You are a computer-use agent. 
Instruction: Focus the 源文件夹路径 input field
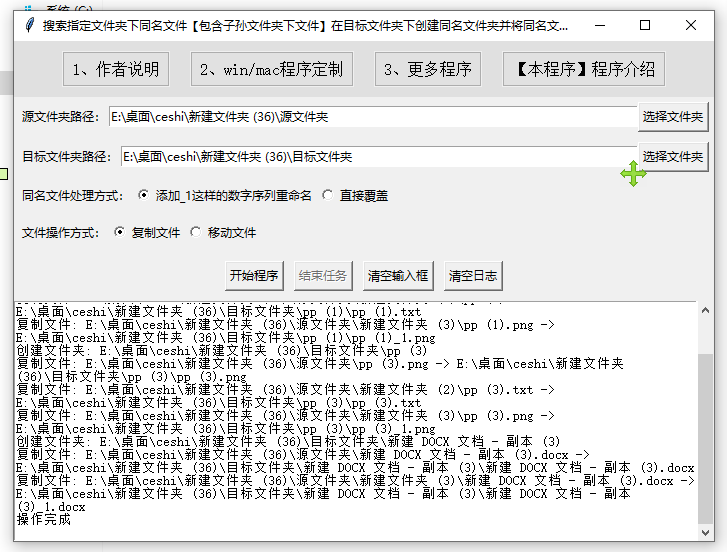point(373,117)
